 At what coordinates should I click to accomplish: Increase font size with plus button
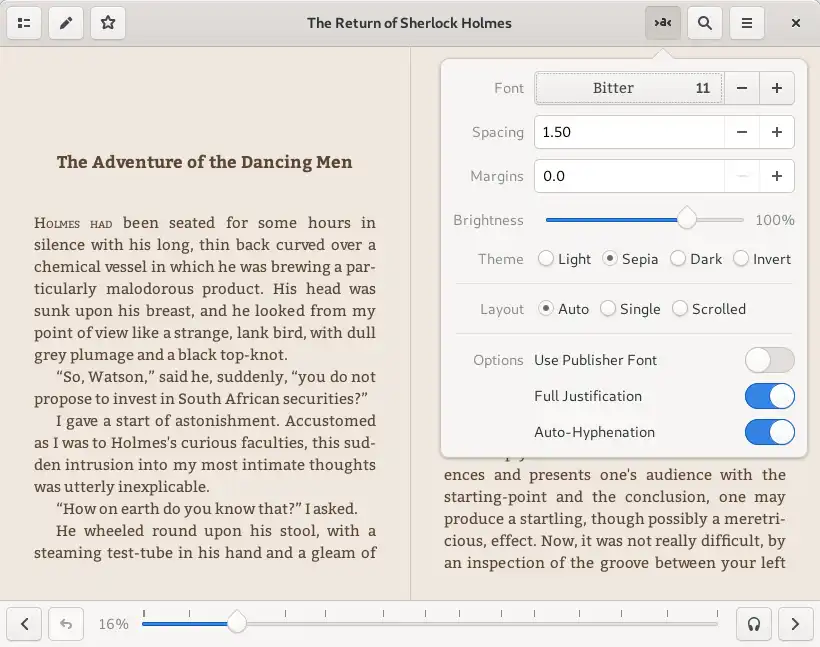(777, 88)
